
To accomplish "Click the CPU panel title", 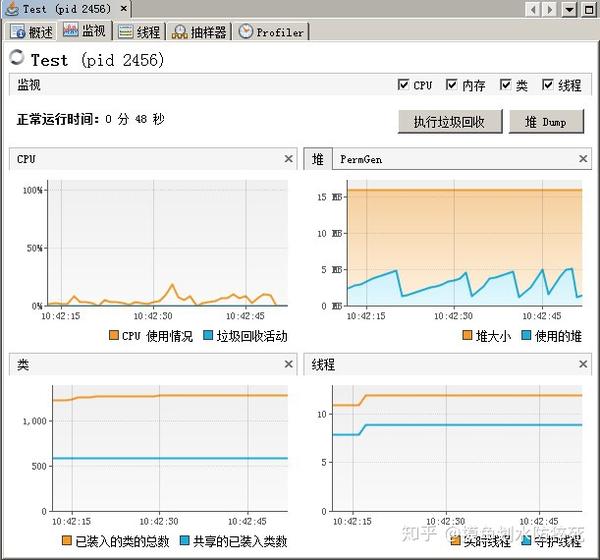I will tap(26, 159).
